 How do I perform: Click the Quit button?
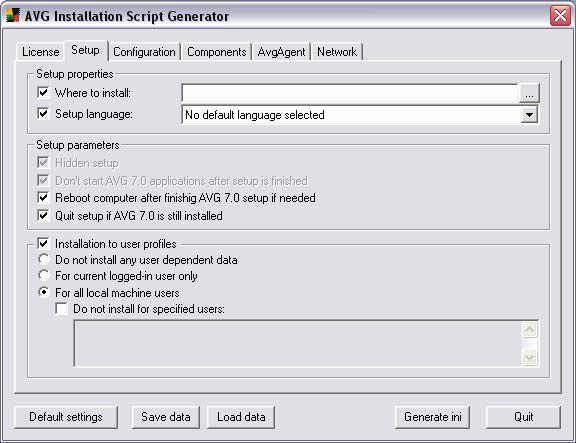click(523, 417)
